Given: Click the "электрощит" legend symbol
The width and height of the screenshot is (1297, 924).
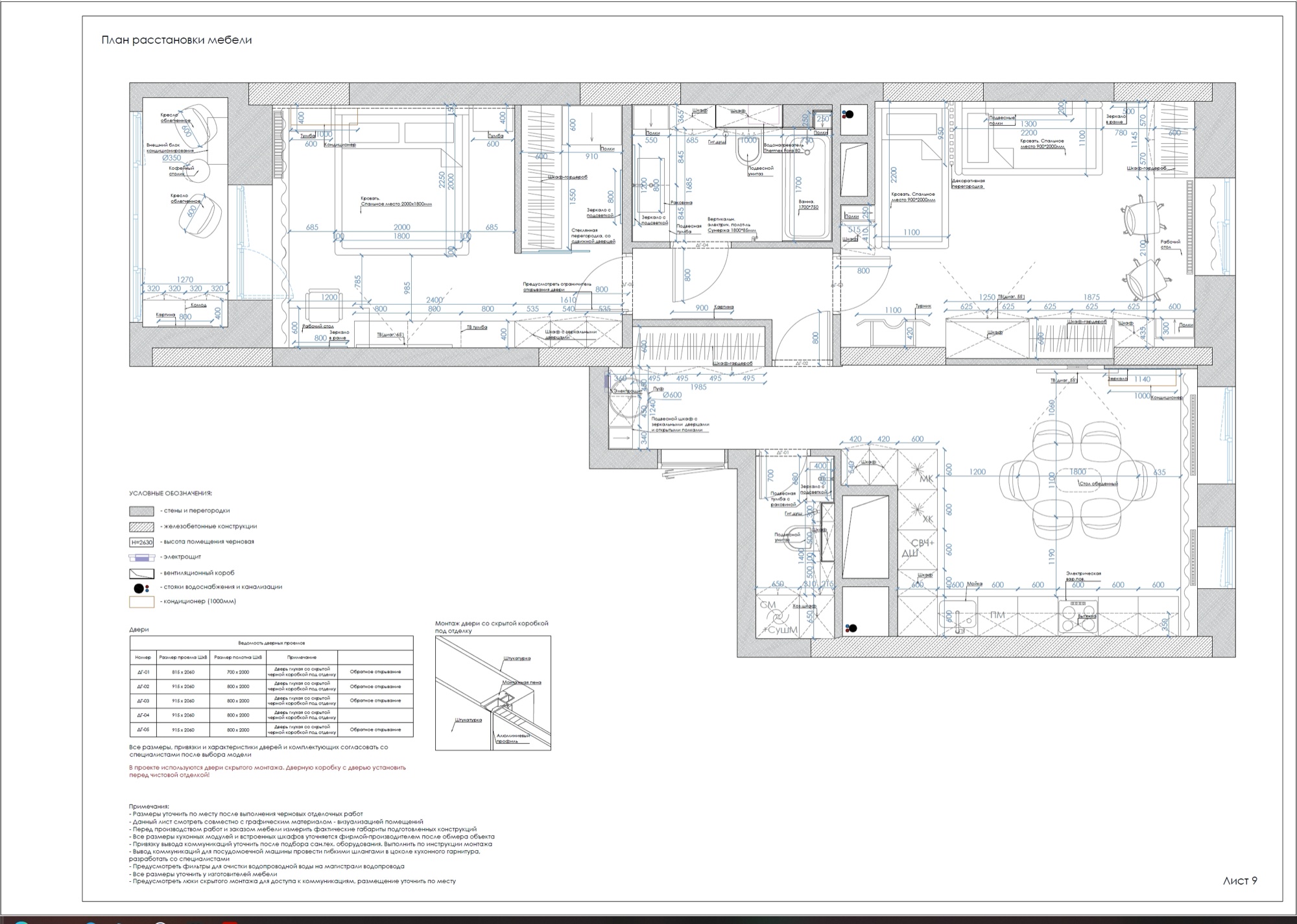Looking at the screenshot, I should coord(141,557).
